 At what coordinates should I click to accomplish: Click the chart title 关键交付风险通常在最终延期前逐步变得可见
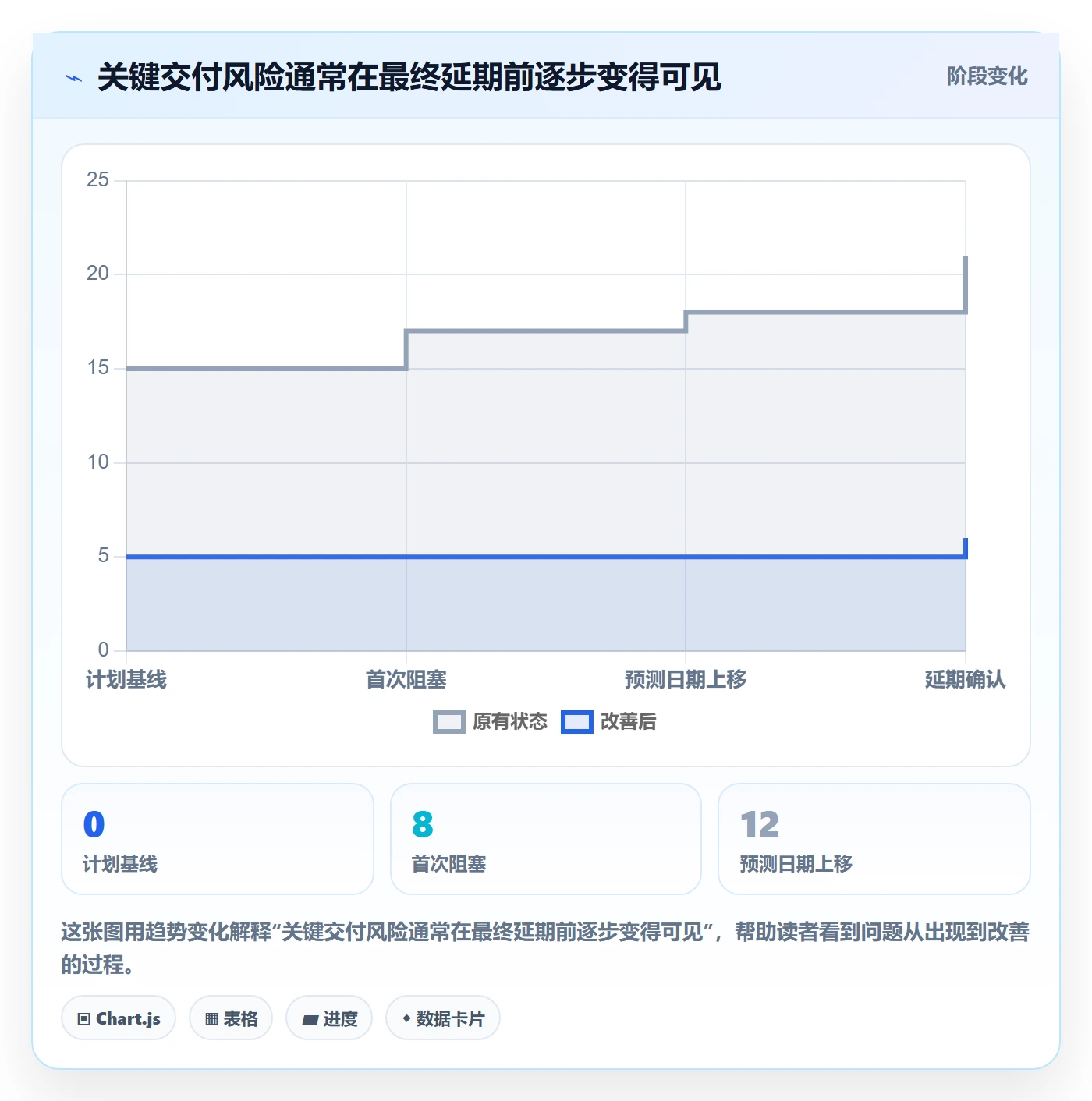409,77
